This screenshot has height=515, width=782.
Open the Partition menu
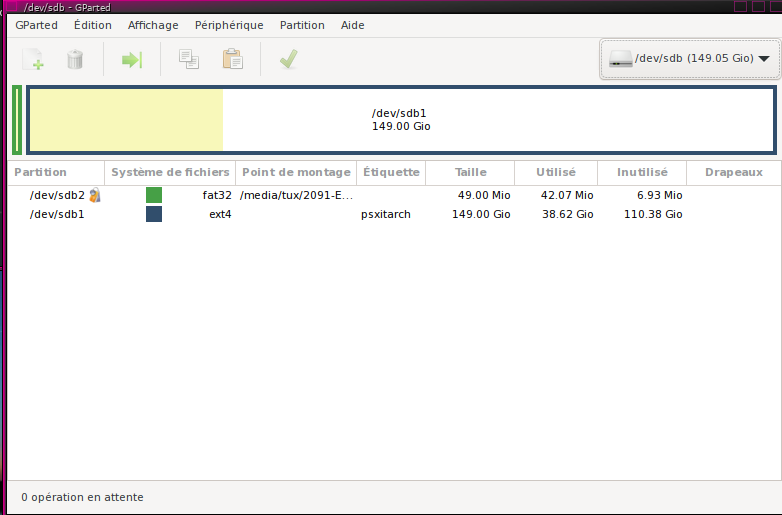tap(302, 25)
